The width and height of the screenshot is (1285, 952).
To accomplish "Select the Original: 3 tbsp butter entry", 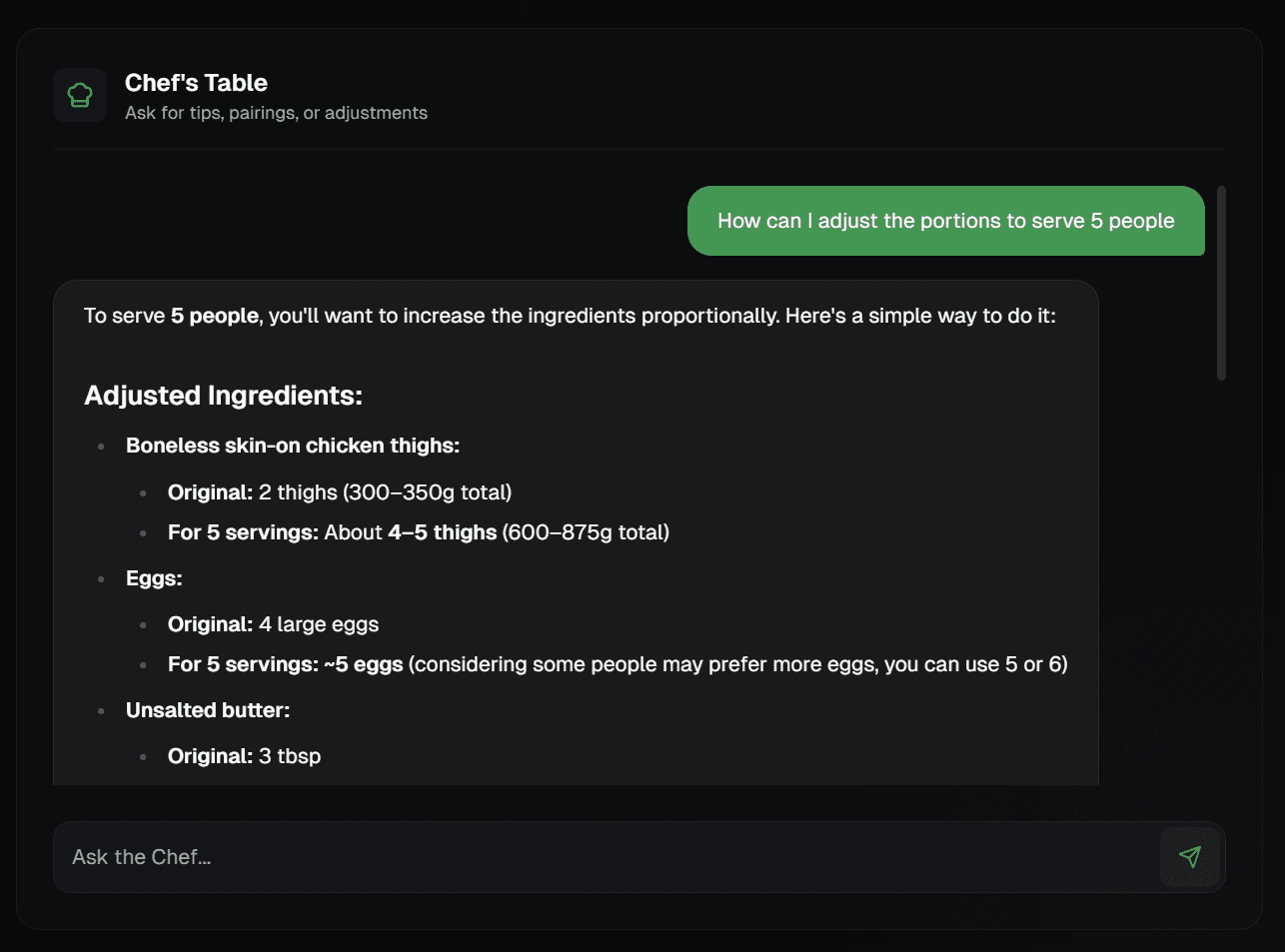I will coord(244,755).
